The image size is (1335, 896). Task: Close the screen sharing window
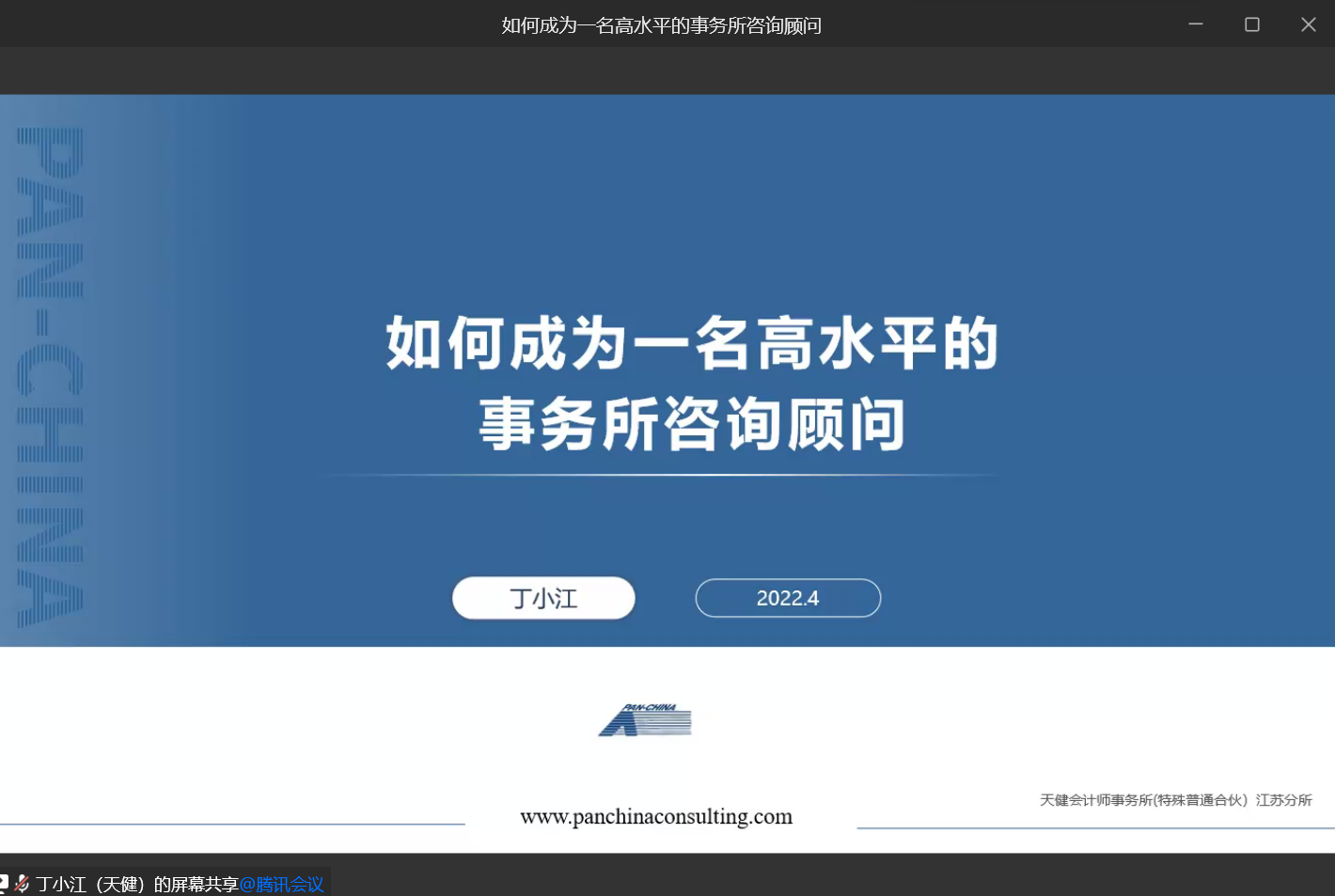[1308, 24]
